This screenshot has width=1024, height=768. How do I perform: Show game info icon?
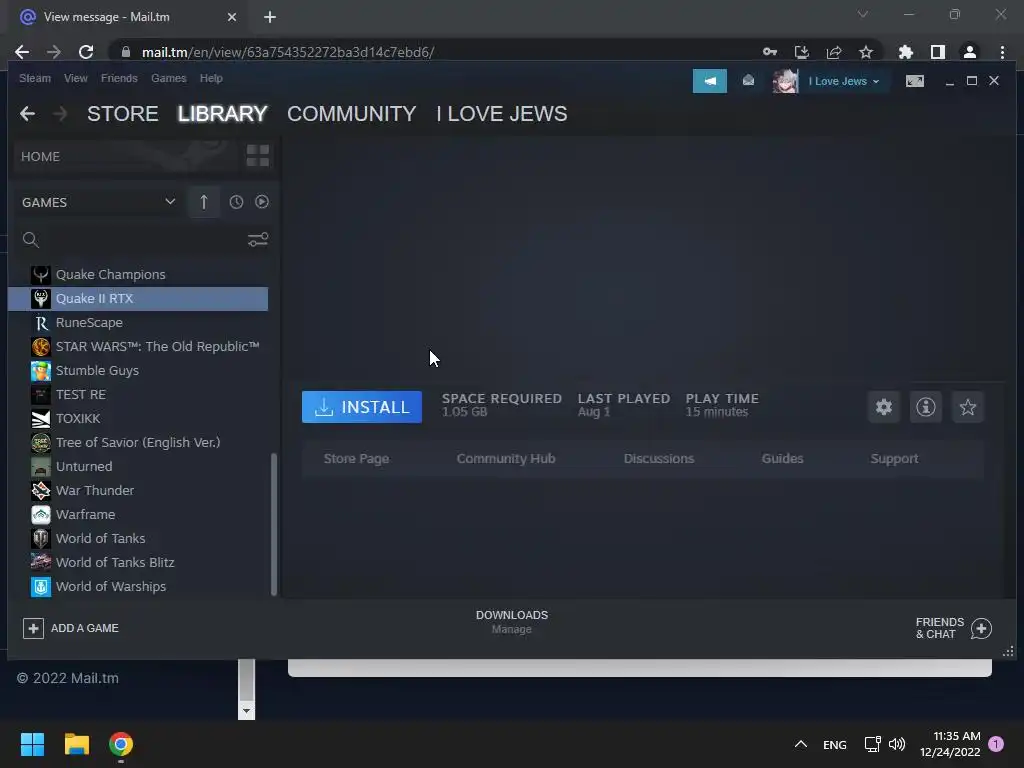tap(925, 407)
